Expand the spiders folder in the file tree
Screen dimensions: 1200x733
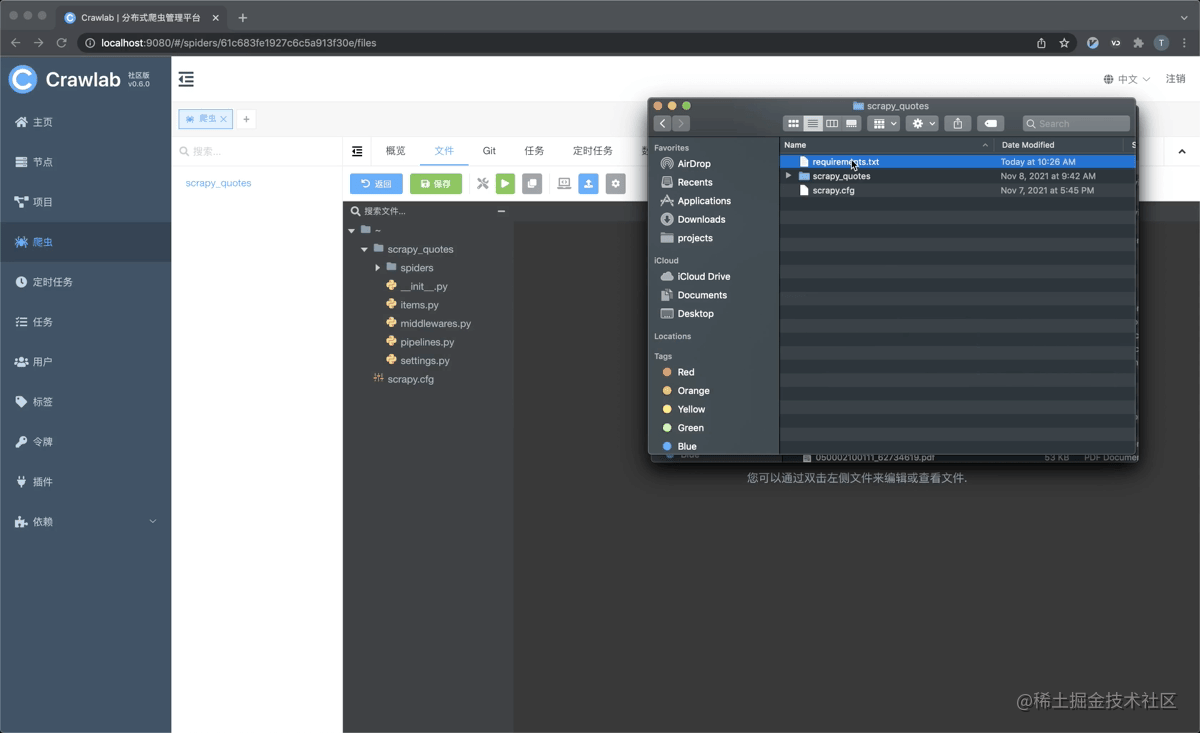(x=377, y=268)
